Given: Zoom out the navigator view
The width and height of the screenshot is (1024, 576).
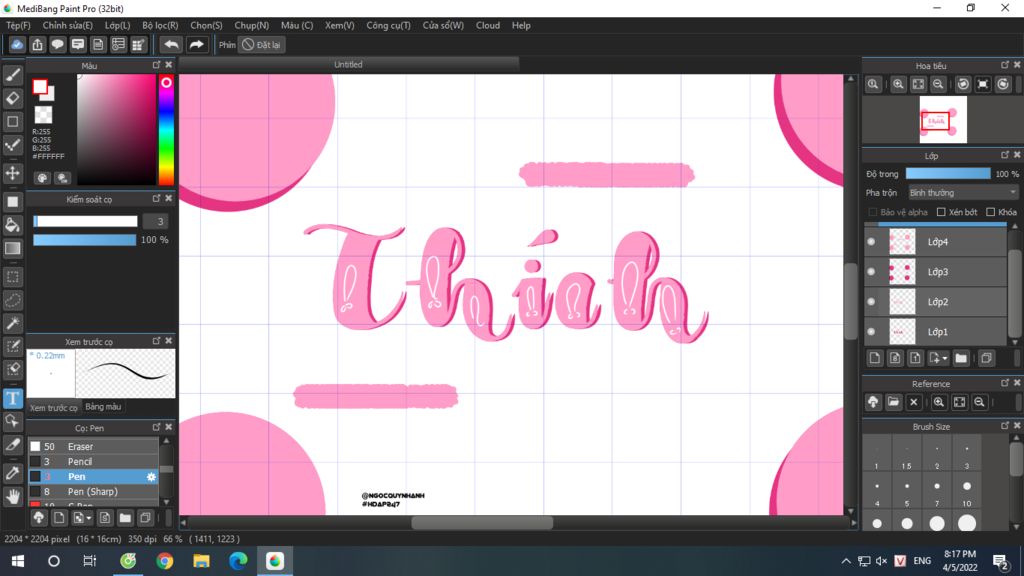Looking at the screenshot, I should tap(938, 84).
